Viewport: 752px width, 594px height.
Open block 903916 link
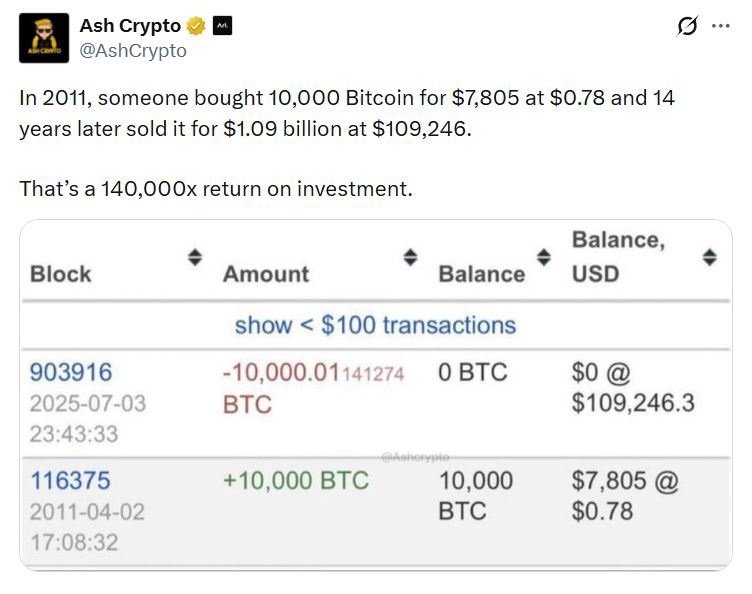click(x=71, y=373)
